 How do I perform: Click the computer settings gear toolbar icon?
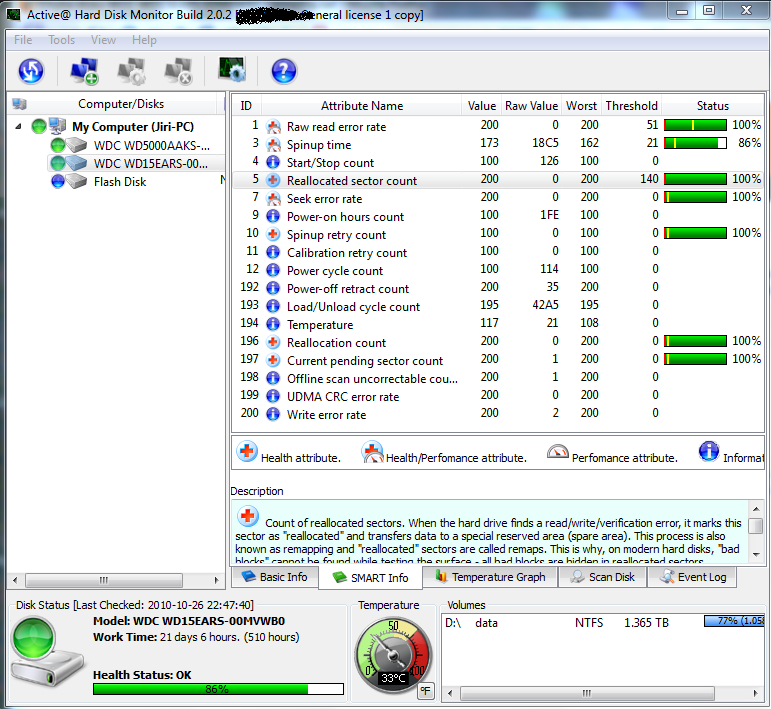click(131, 71)
